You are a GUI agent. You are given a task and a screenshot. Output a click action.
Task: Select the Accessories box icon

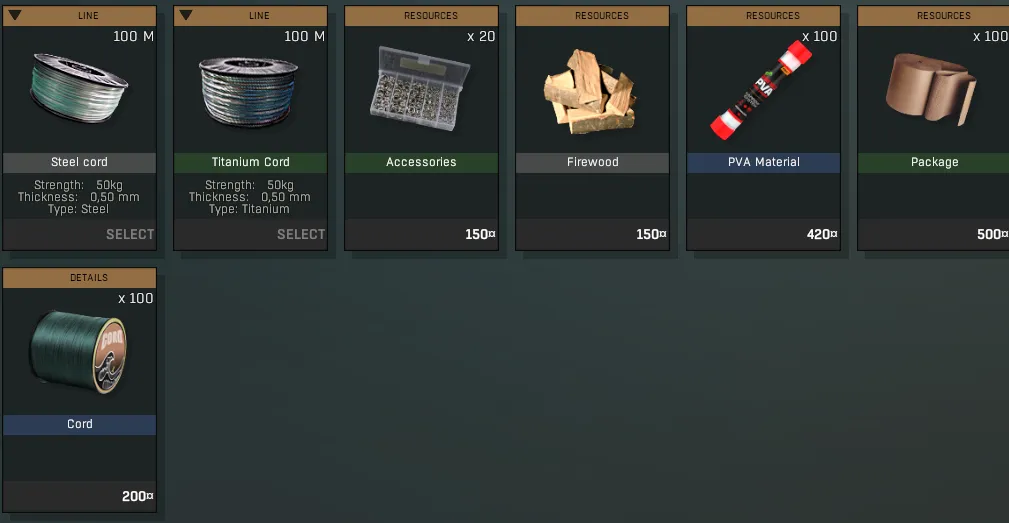coord(420,88)
